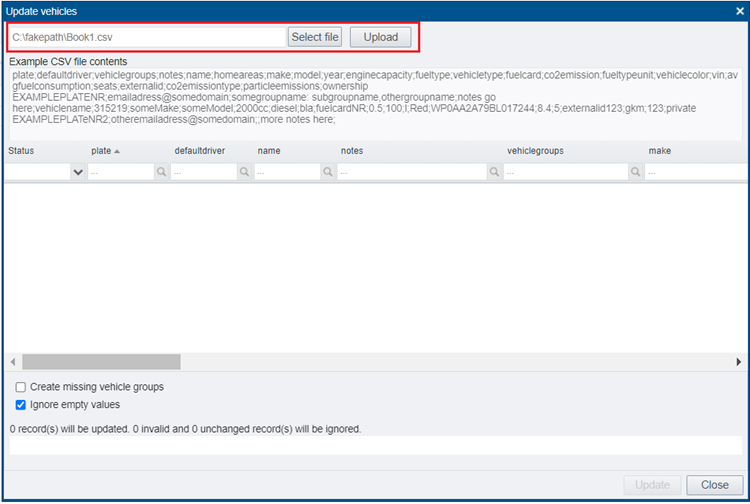This screenshot has width=750, height=504.
Task: Uncheck Ignore empty values checkbox
Action: [21, 405]
